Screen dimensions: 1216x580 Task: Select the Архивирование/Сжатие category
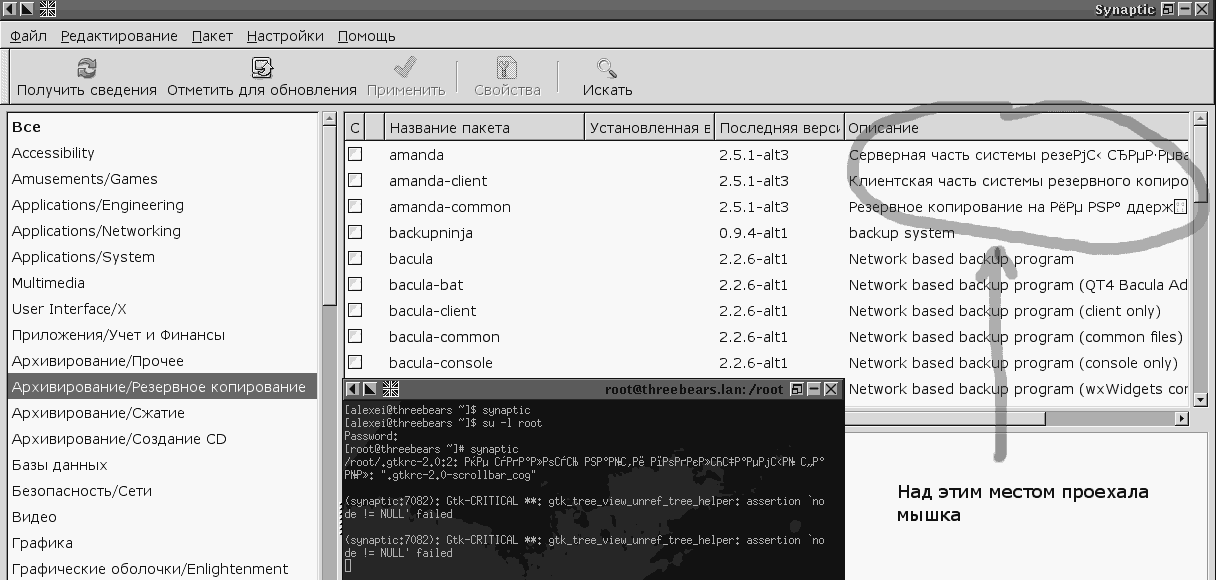pos(98,413)
